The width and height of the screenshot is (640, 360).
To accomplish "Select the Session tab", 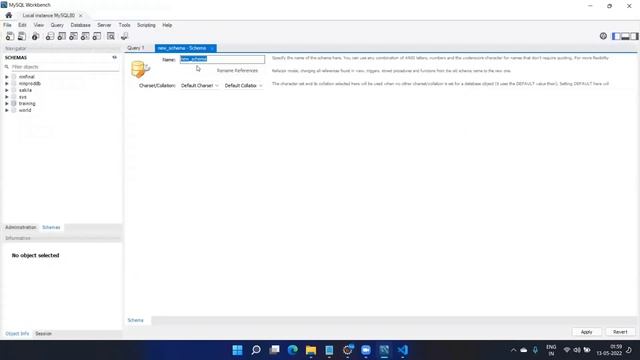I will [43, 333].
